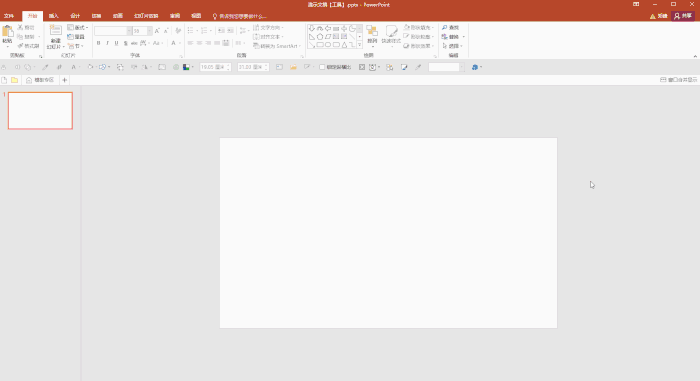The width and height of the screenshot is (700, 381).
Task: Click the Numbering list icon
Action: point(204,30)
